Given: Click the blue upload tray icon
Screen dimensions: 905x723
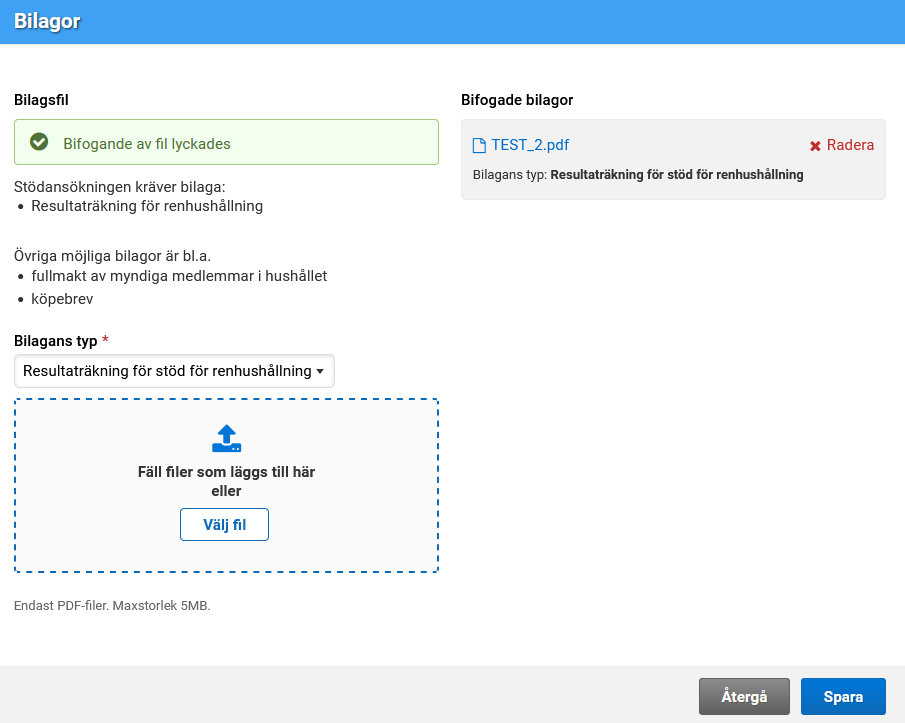Looking at the screenshot, I should click(227, 438).
